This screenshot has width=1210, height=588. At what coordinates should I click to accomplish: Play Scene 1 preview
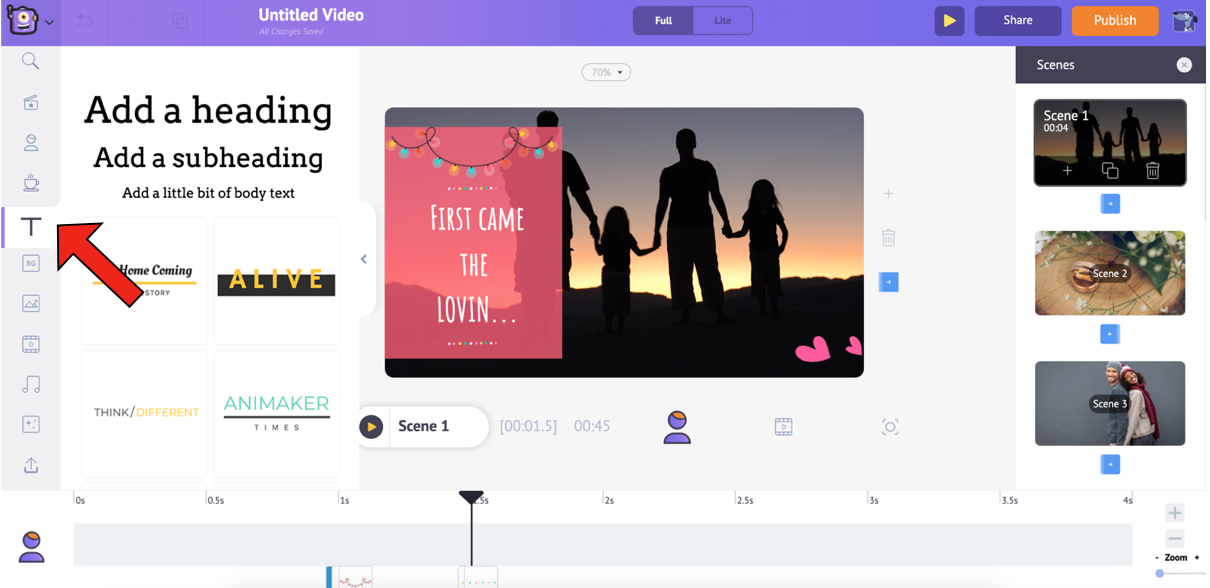click(x=371, y=426)
